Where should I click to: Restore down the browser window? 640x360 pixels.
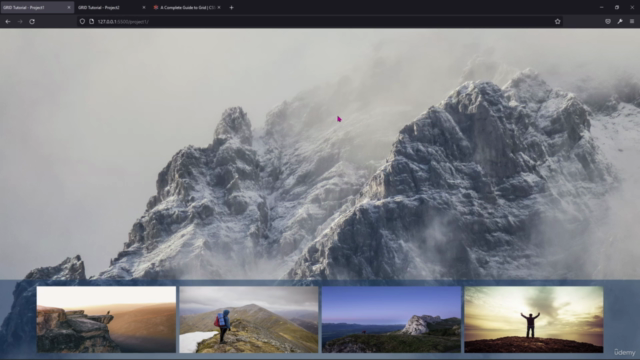617,7
